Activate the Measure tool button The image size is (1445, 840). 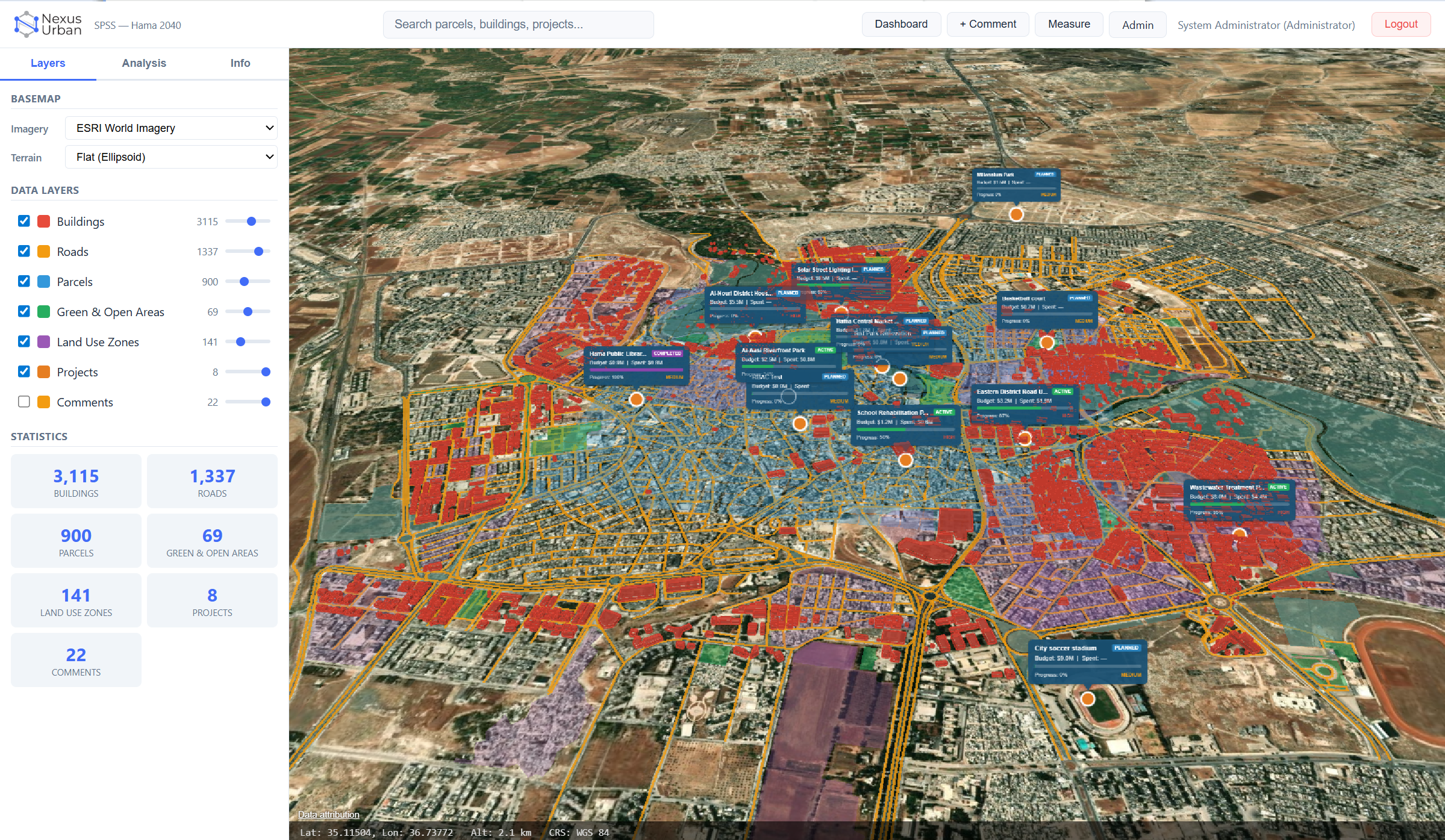1069,24
